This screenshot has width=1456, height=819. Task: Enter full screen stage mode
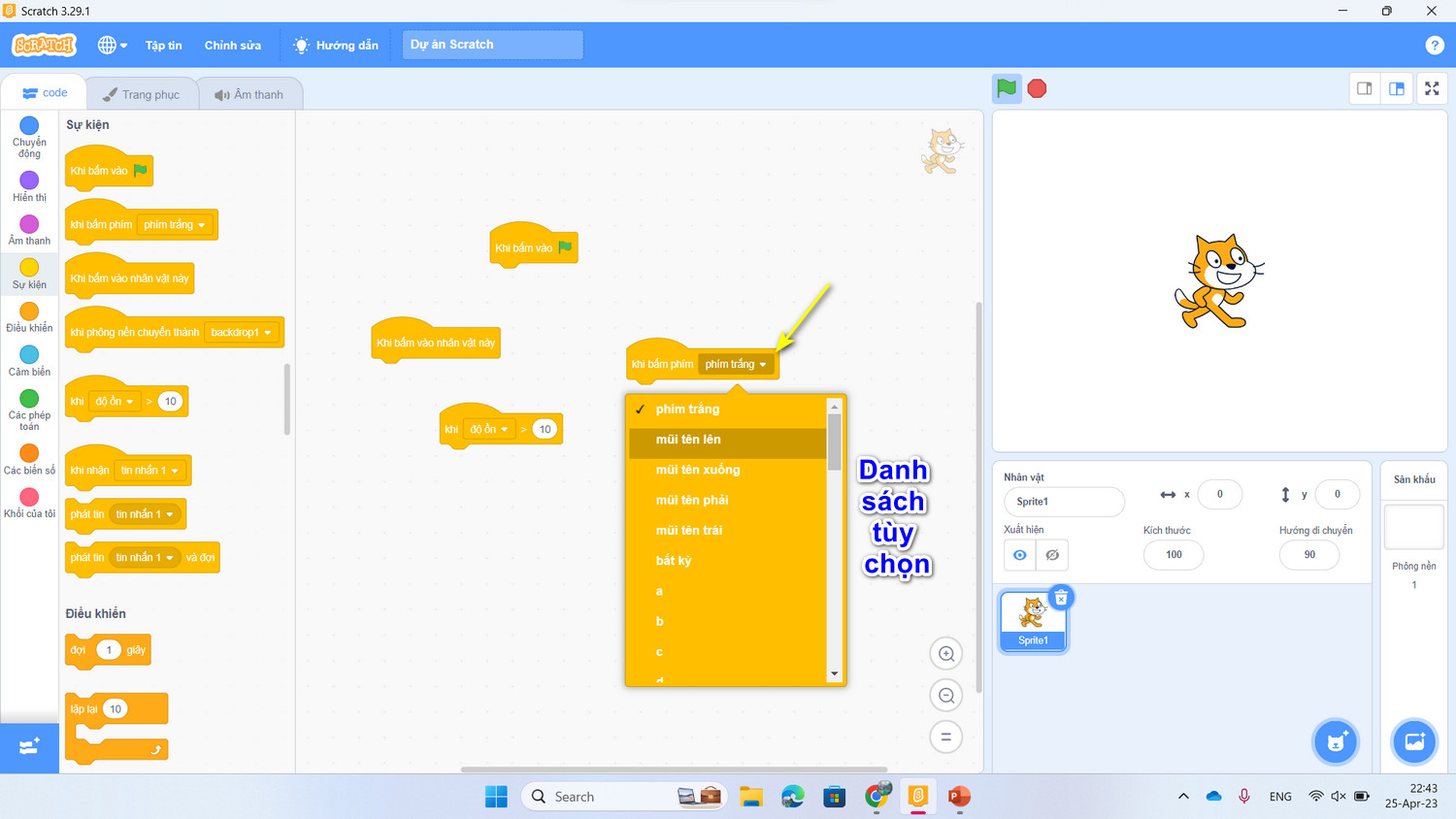pos(1432,88)
